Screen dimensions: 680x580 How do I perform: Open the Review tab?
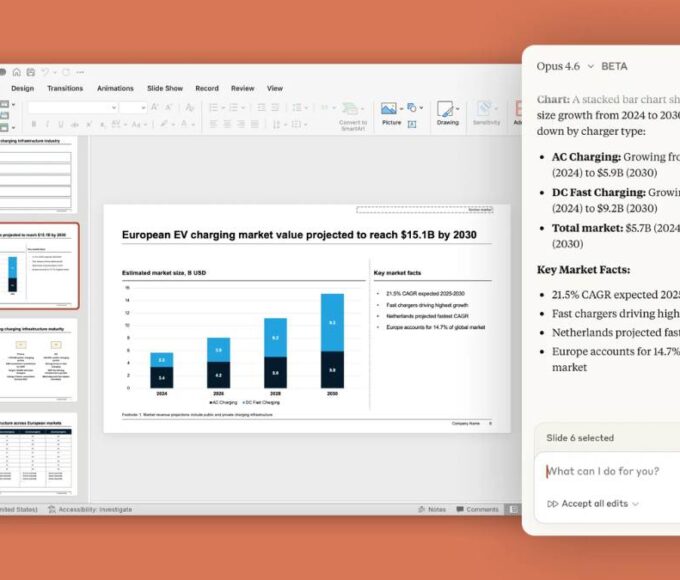point(242,88)
